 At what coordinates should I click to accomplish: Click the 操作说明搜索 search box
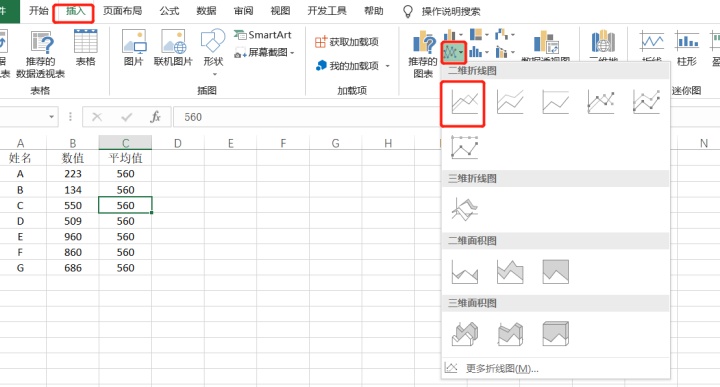pyautogui.click(x=451, y=11)
